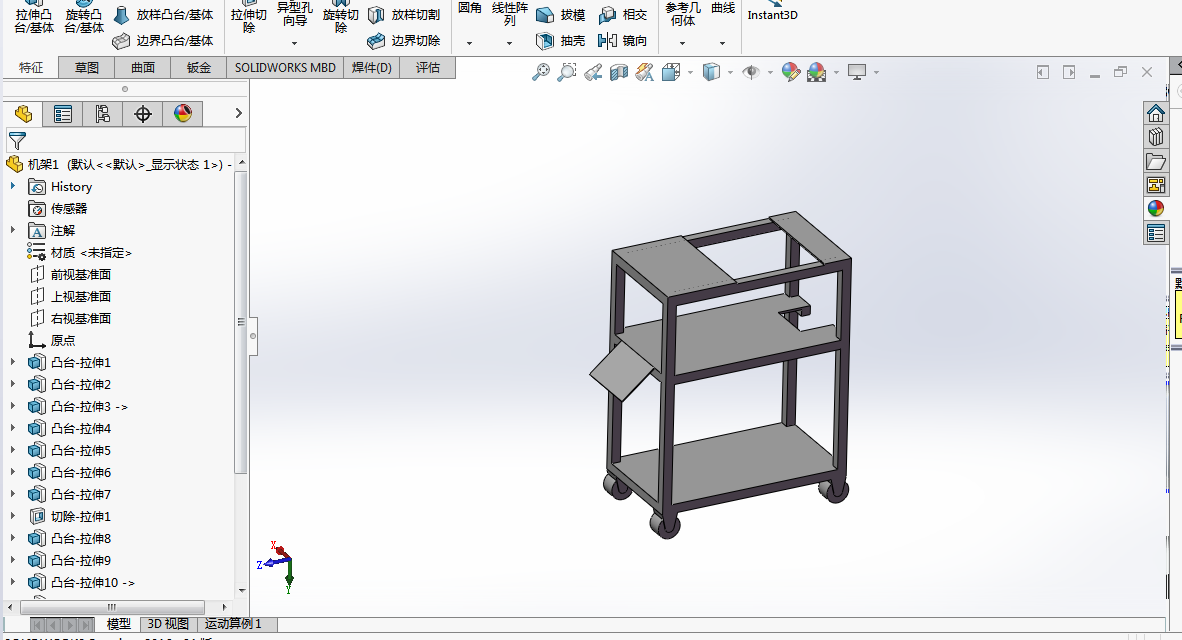Viewport: 1182px width, 640px height.
Task: Switch to the Sheet Metal (钣金) tab
Action: click(199, 68)
